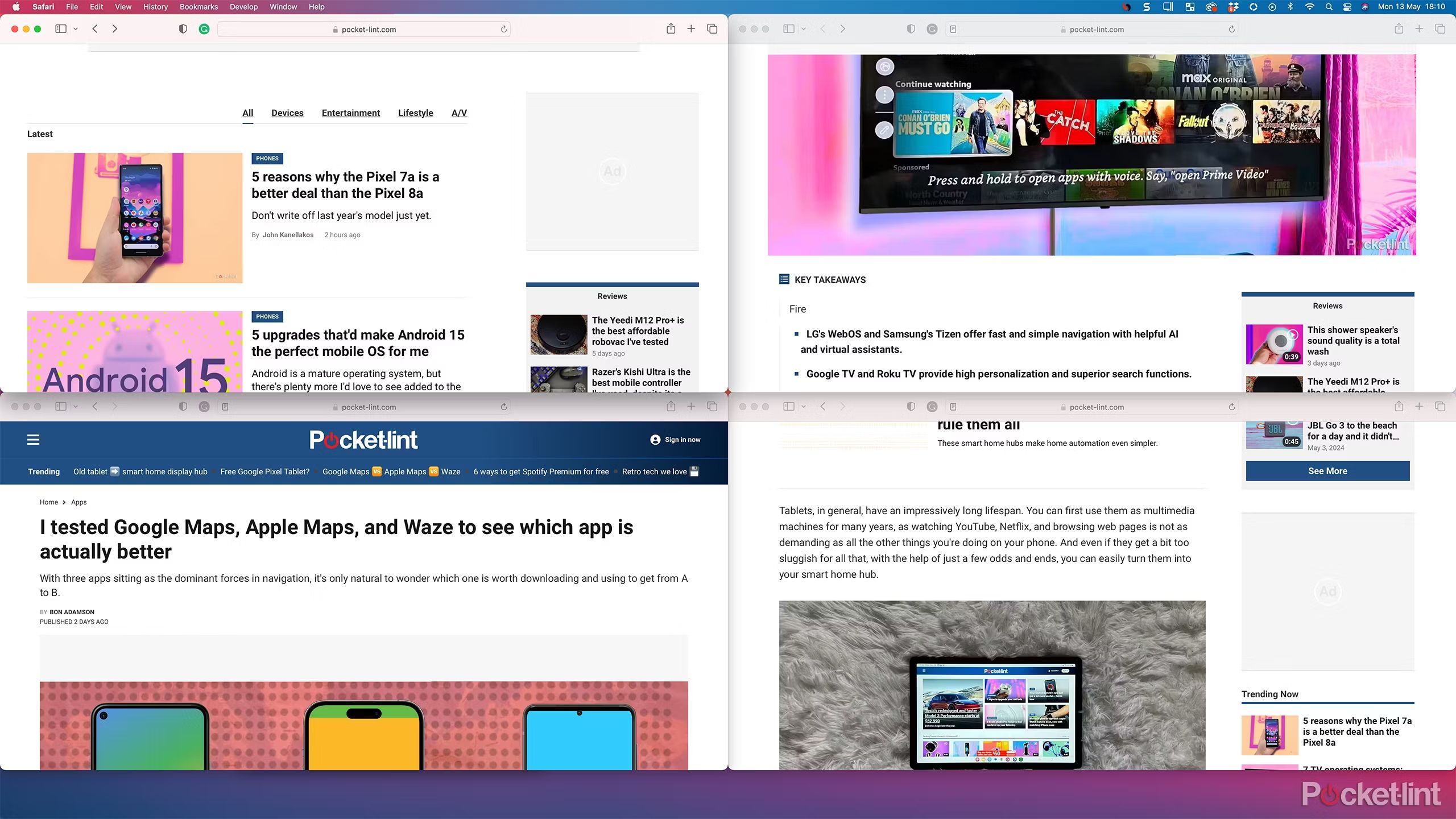The width and height of the screenshot is (1456, 819).
Task: Expand sidebar dropdown arrow in bottom-right window
Action: (804, 407)
